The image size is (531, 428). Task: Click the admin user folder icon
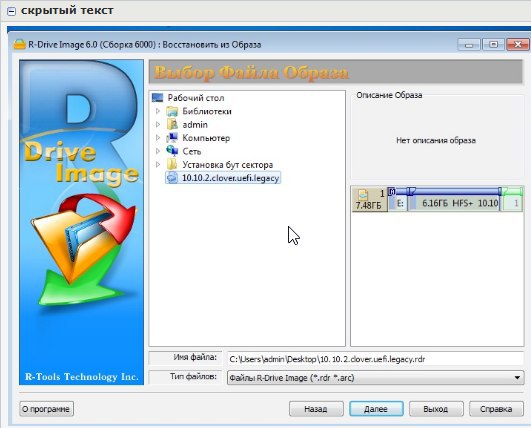point(172,125)
